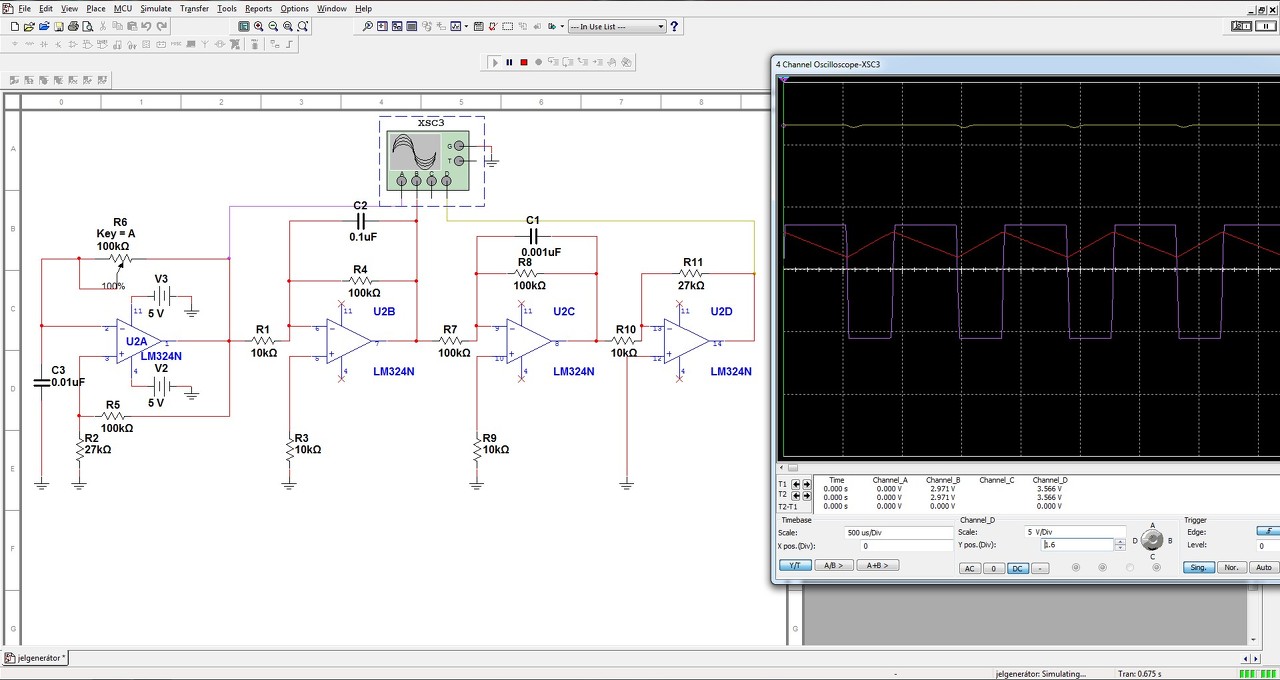Select DC coupling for Channel D
The width and height of the screenshot is (1280, 680).
click(1017, 568)
